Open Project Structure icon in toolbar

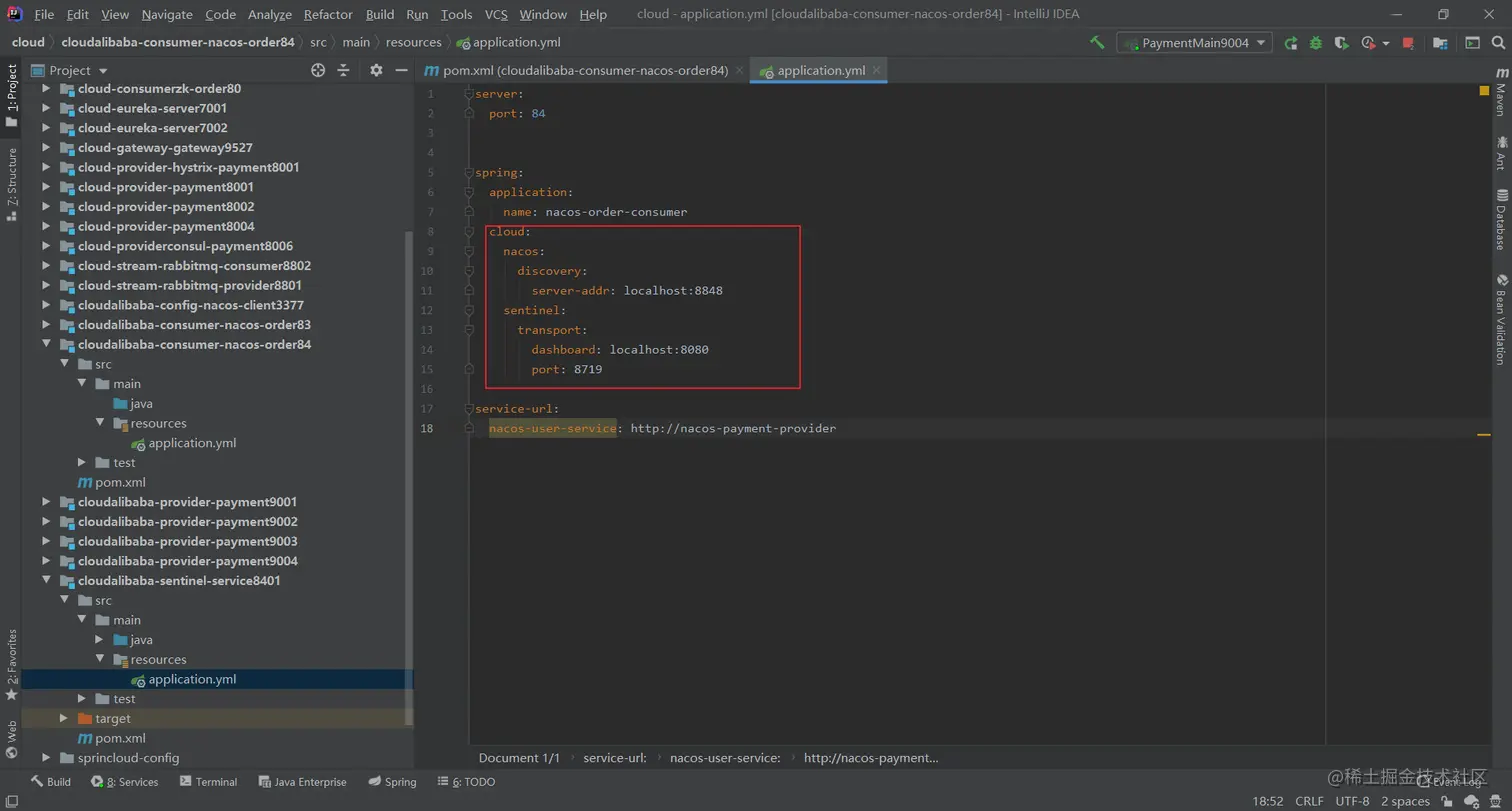(x=1440, y=43)
